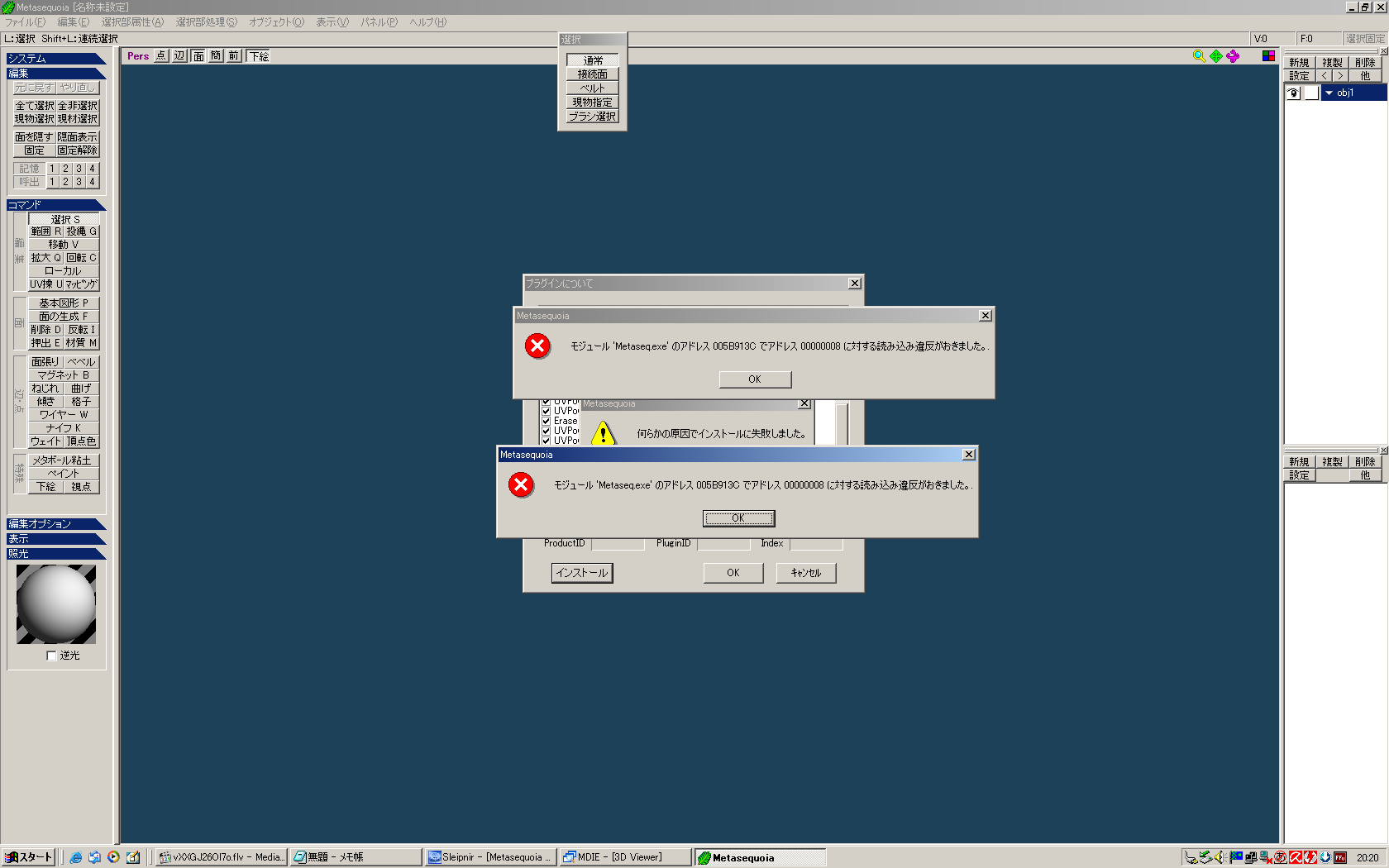Screen dimensions: 1389x868
Task: Click the インストール button
Action: click(x=582, y=573)
